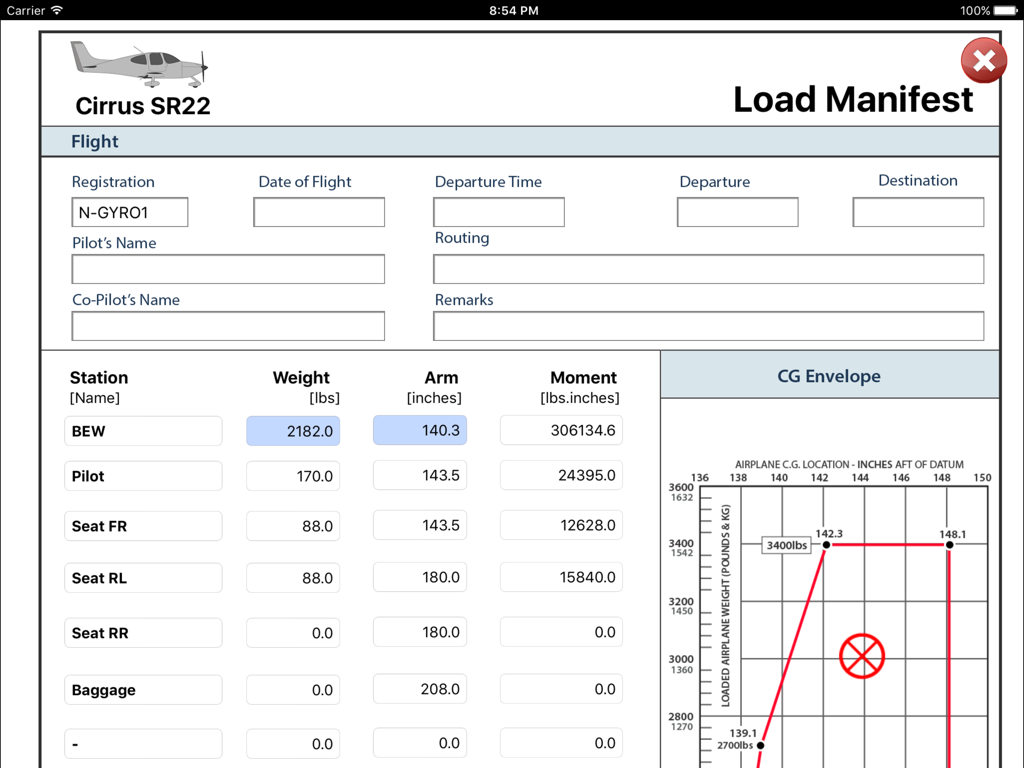The image size is (1024, 768).
Task: Click the red close button
Action: (983, 60)
